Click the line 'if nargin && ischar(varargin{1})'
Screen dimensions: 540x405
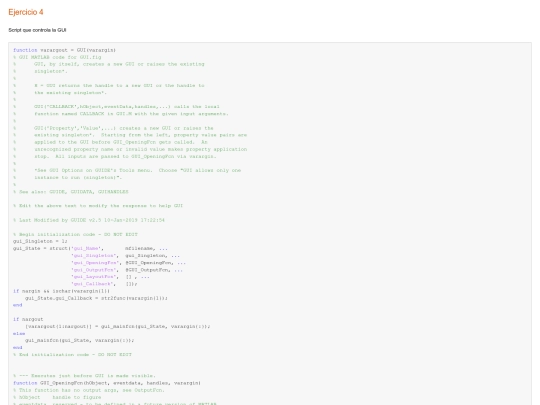tap(62, 291)
